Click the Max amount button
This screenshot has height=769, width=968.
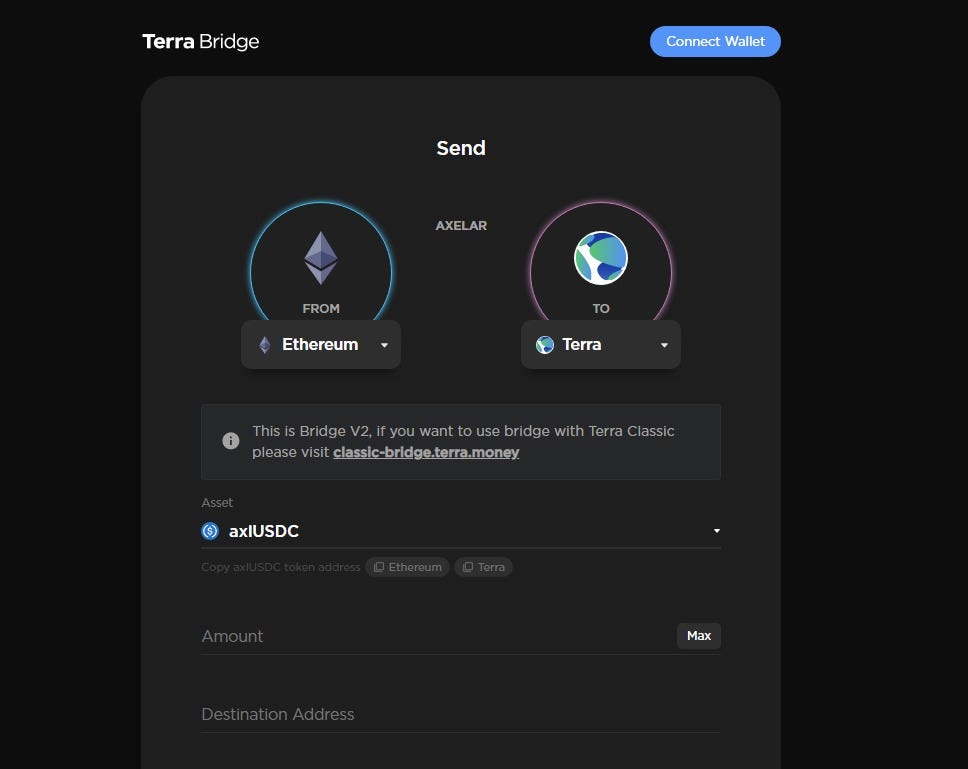tap(699, 636)
